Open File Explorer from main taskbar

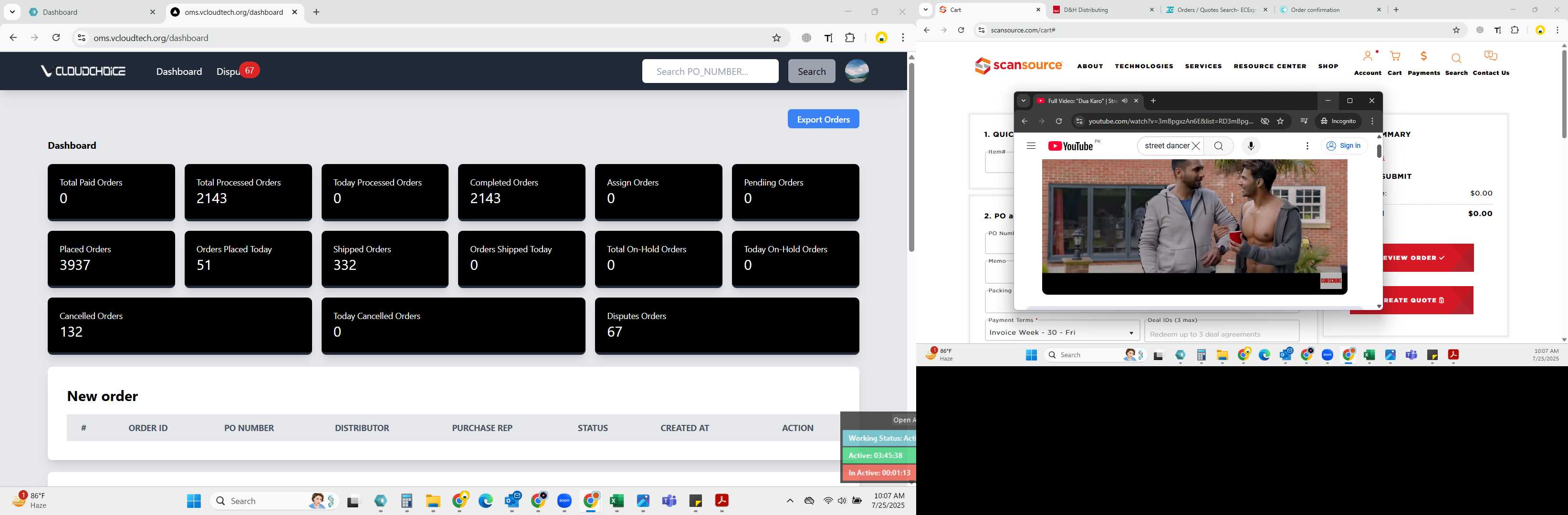coord(433,500)
